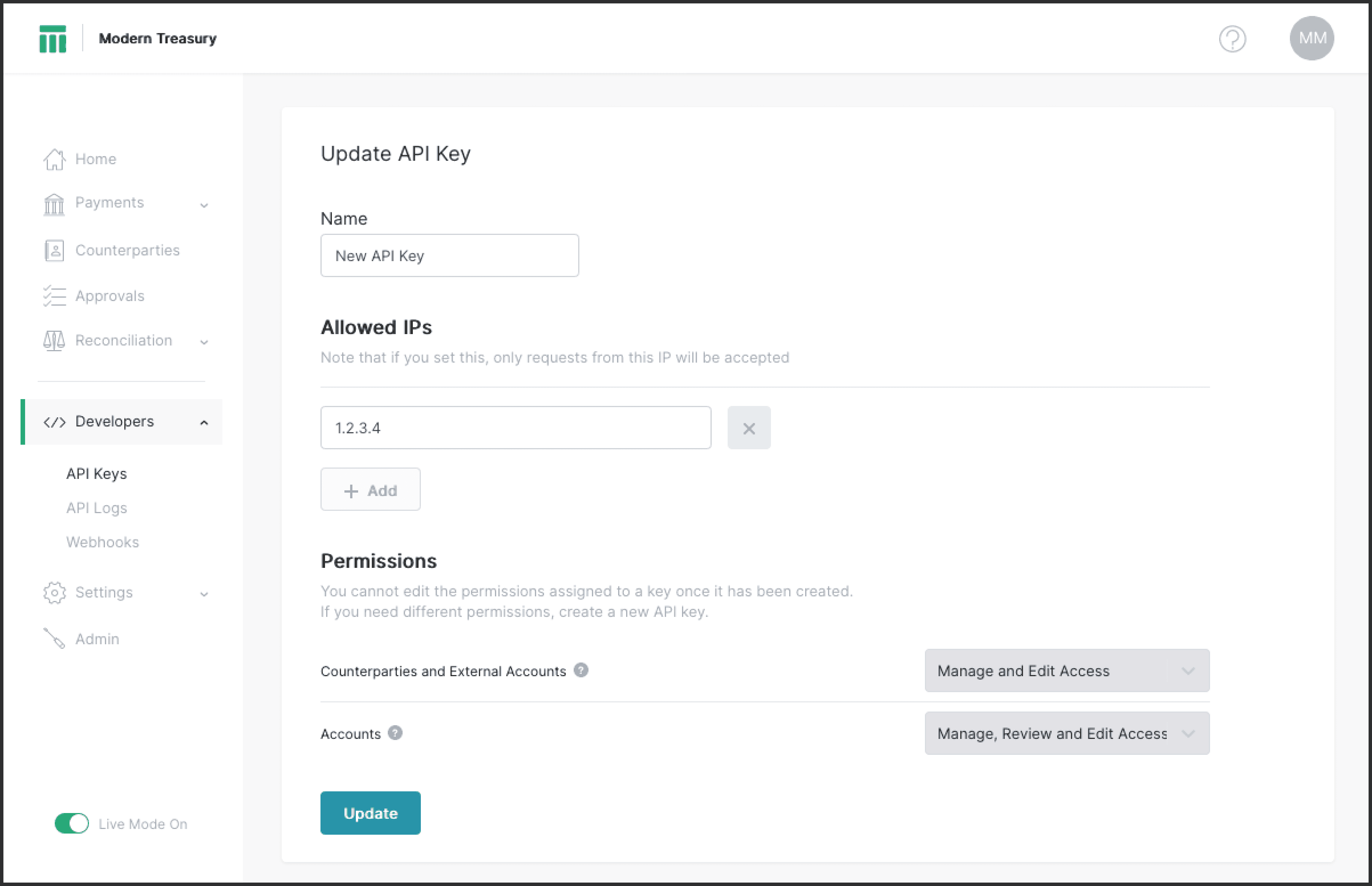This screenshot has width=1372, height=886.
Task: Click the Reconciliation sidebar icon
Action: [53, 340]
